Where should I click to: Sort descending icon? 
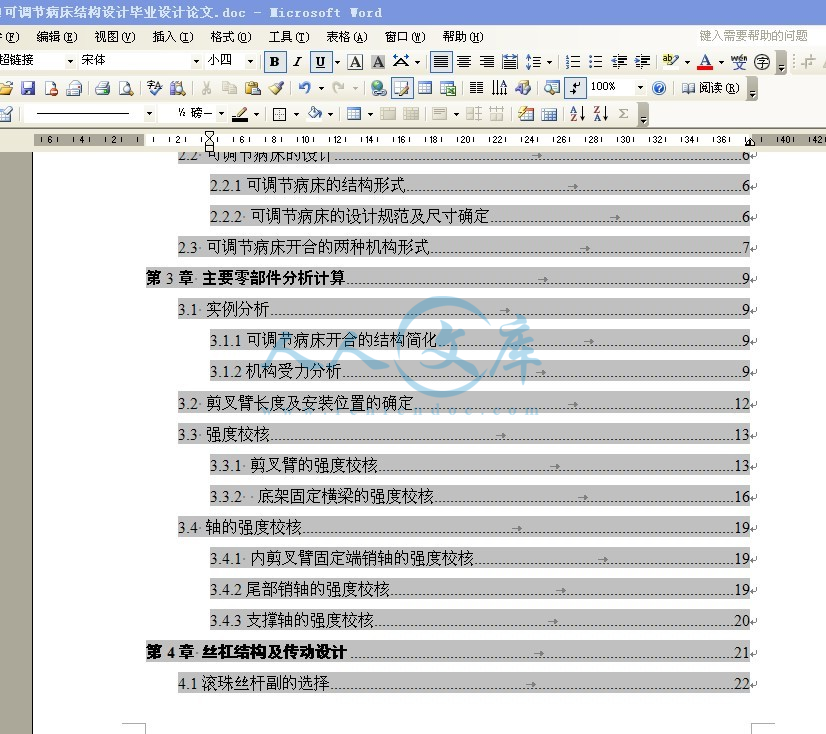click(600, 114)
